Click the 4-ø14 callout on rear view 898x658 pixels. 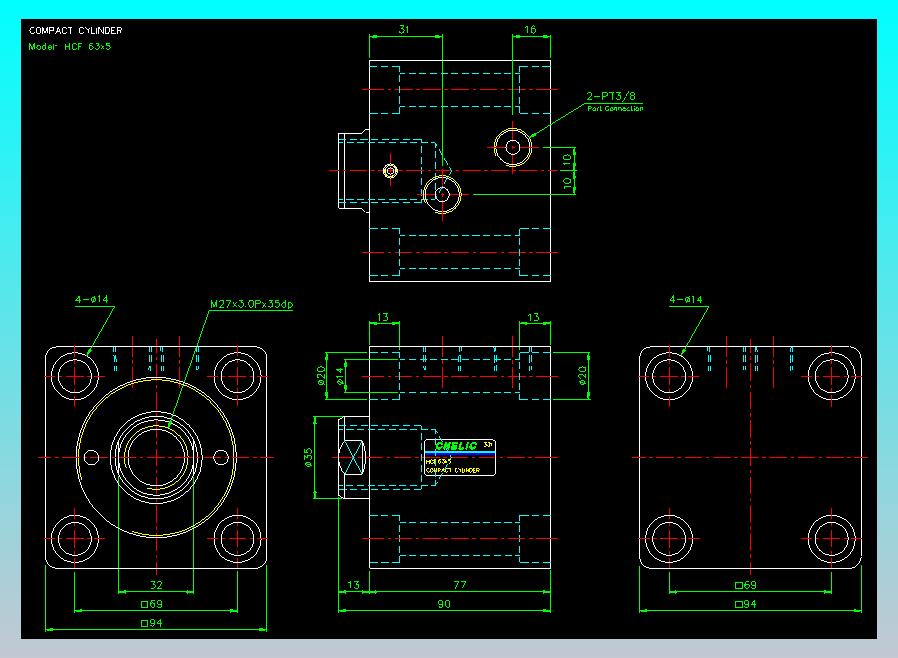(686, 299)
